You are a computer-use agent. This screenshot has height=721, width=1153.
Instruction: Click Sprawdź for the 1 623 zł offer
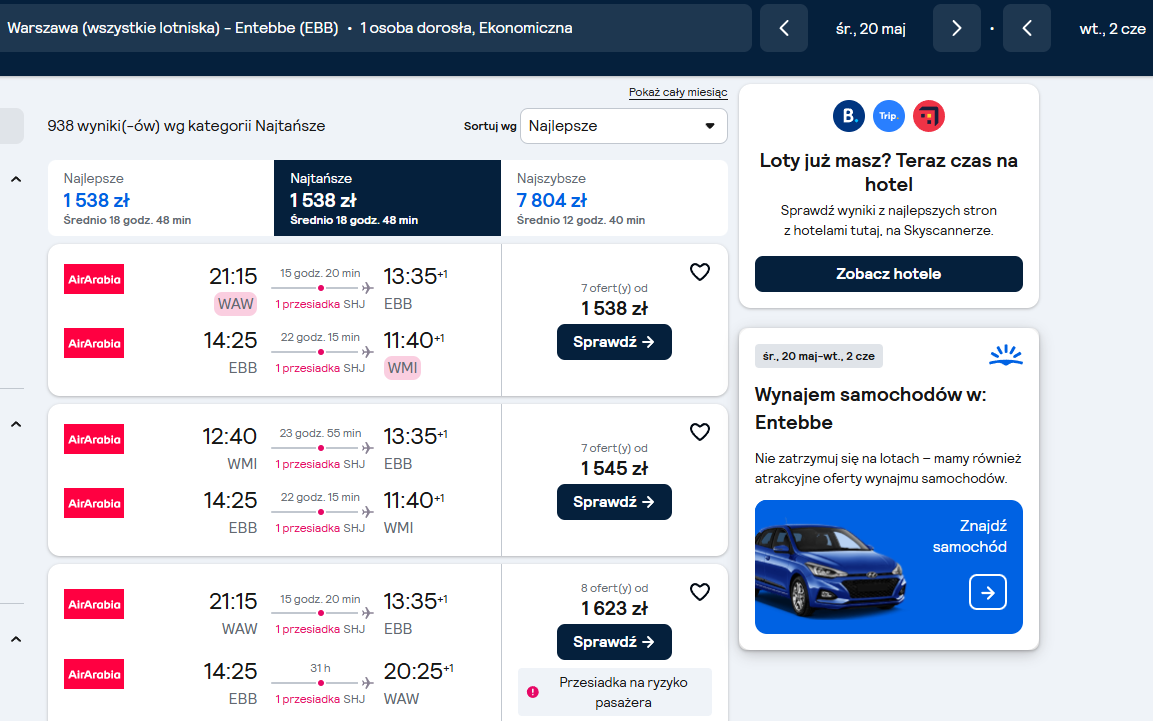pyautogui.click(x=614, y=642)
